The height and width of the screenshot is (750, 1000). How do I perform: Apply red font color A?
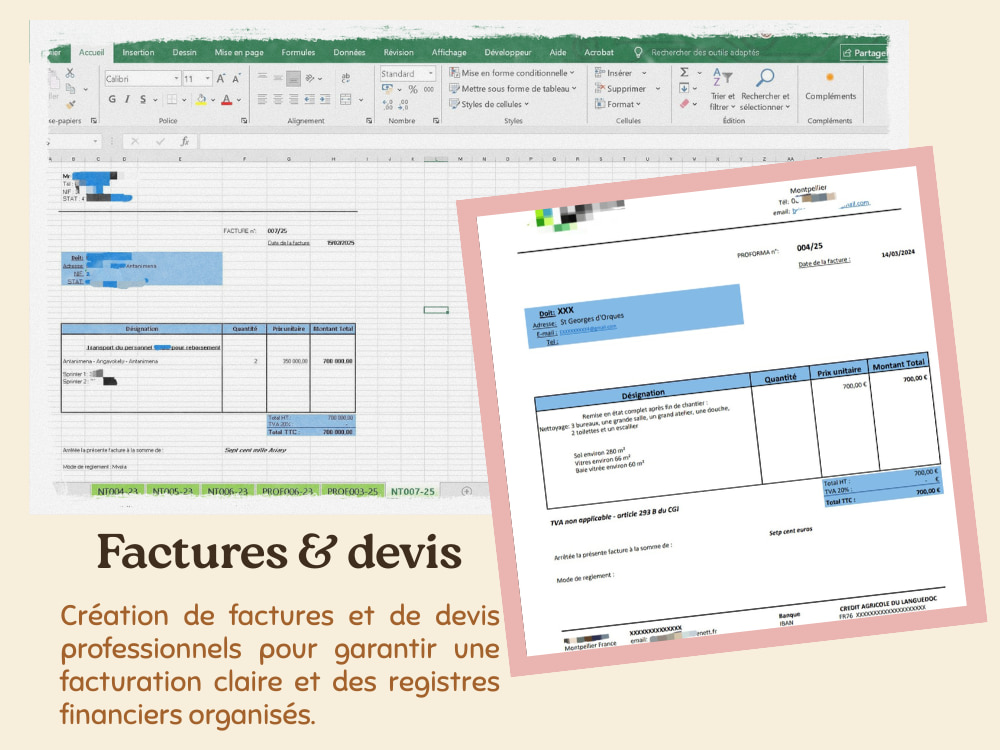click(x=226, y=99)
